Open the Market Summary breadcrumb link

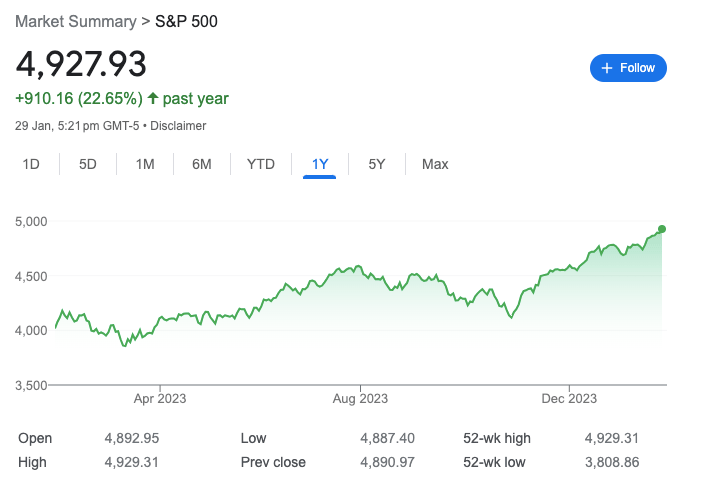(x=76, y=21)
